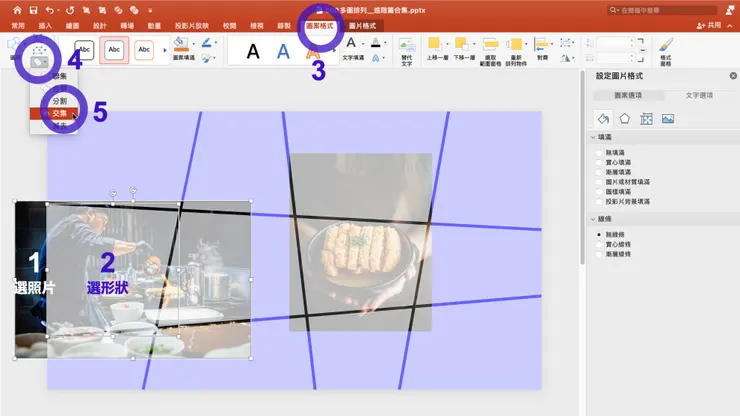Open Size & Properties tab in format pane
This screenshot has height=416, width=740.
(x=646, y=119)
